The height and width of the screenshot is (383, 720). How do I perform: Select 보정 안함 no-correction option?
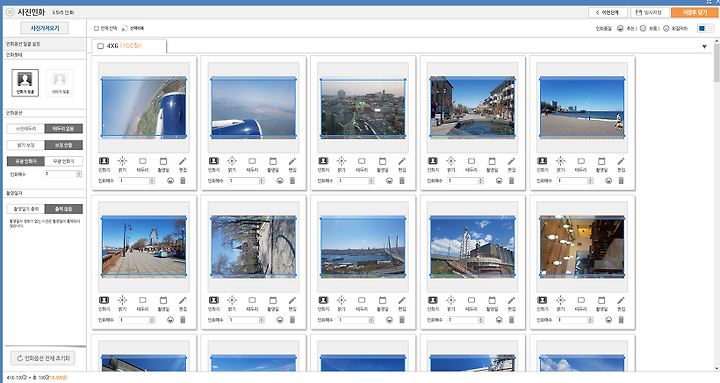pyautogui.click(x=64, y=145)
